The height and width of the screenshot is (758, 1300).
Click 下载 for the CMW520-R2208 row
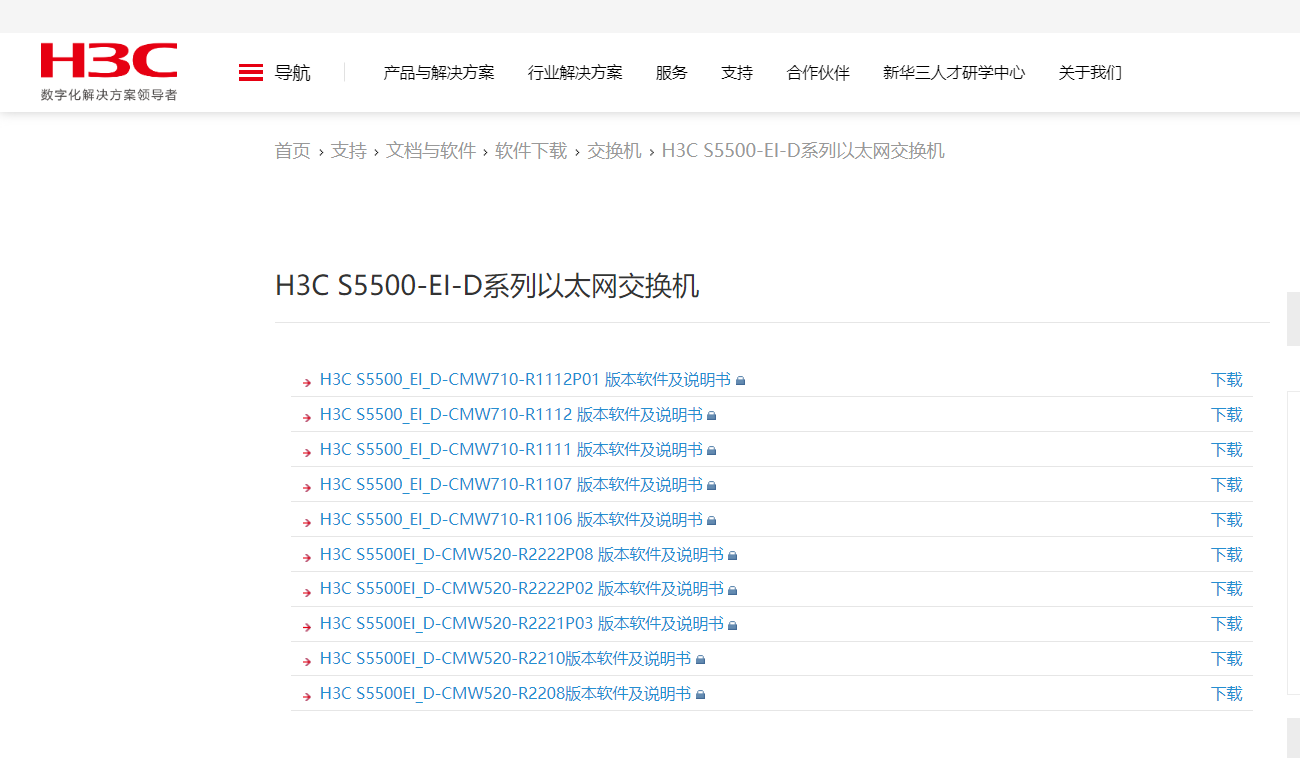(x=1227, y=694)
